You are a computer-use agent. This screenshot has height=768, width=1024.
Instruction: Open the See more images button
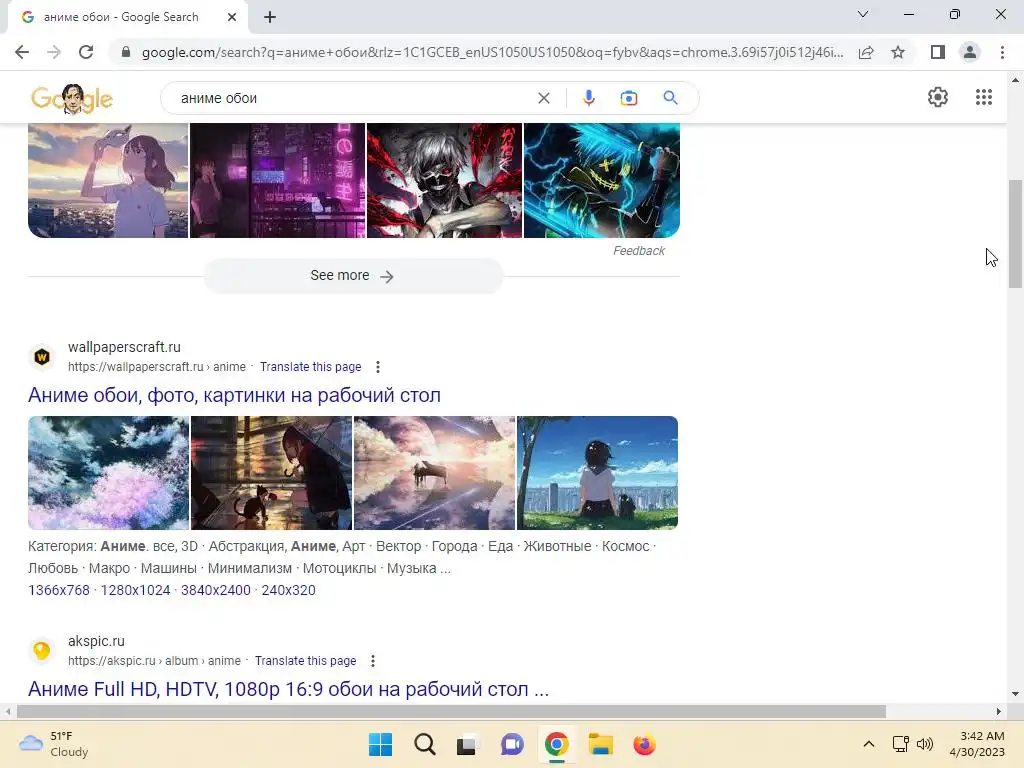(353, 276)
